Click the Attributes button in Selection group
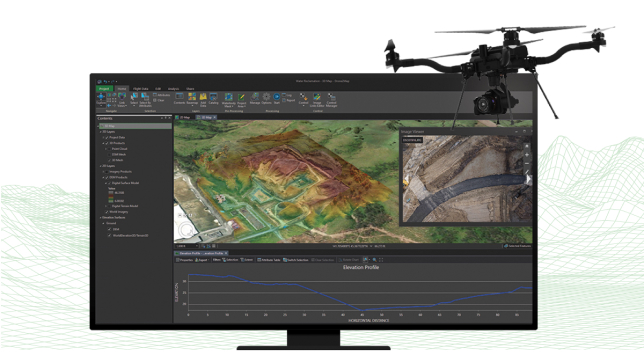644x363 pixels. (x=161, y=95)
